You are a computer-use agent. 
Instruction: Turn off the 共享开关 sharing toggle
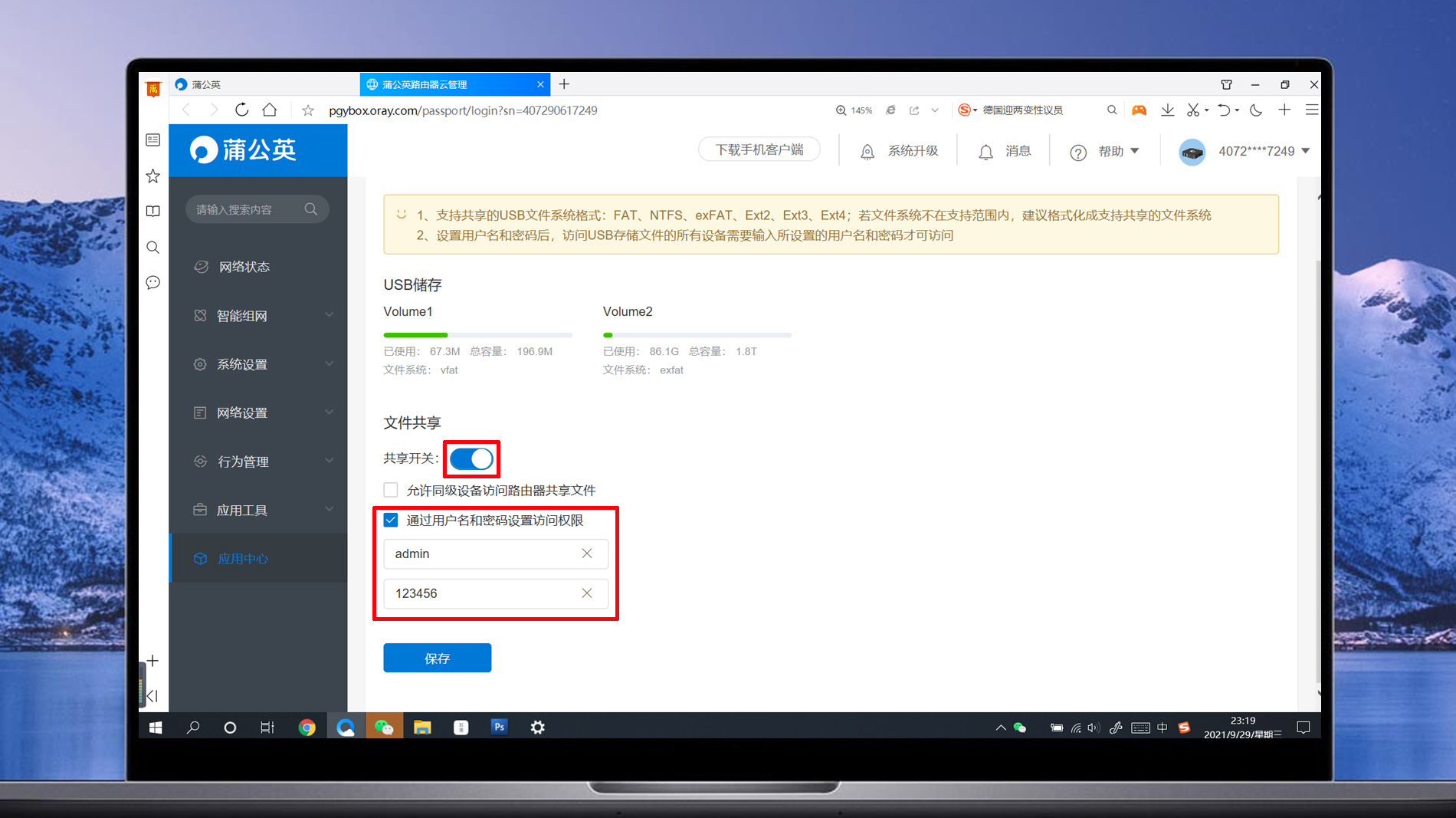click(x=471, y=458)
